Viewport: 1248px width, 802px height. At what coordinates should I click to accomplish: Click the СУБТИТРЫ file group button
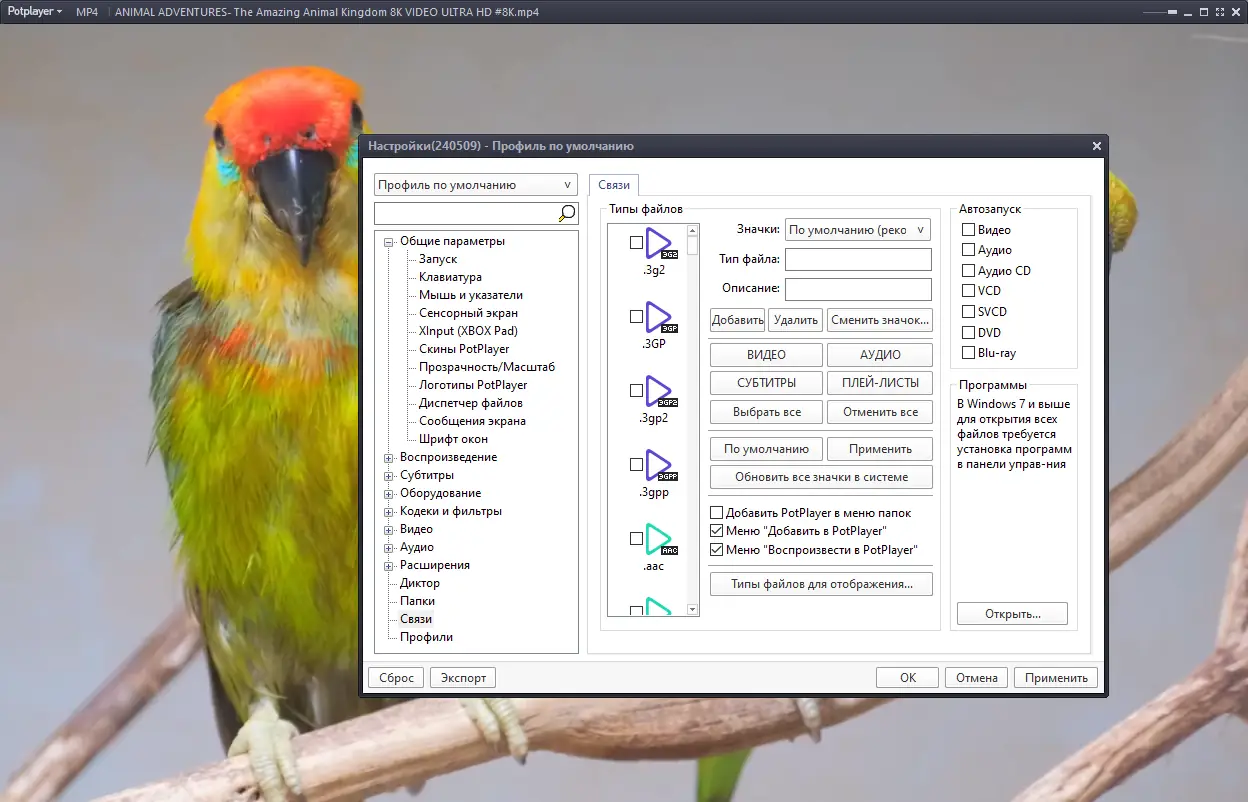coord(766,382)
